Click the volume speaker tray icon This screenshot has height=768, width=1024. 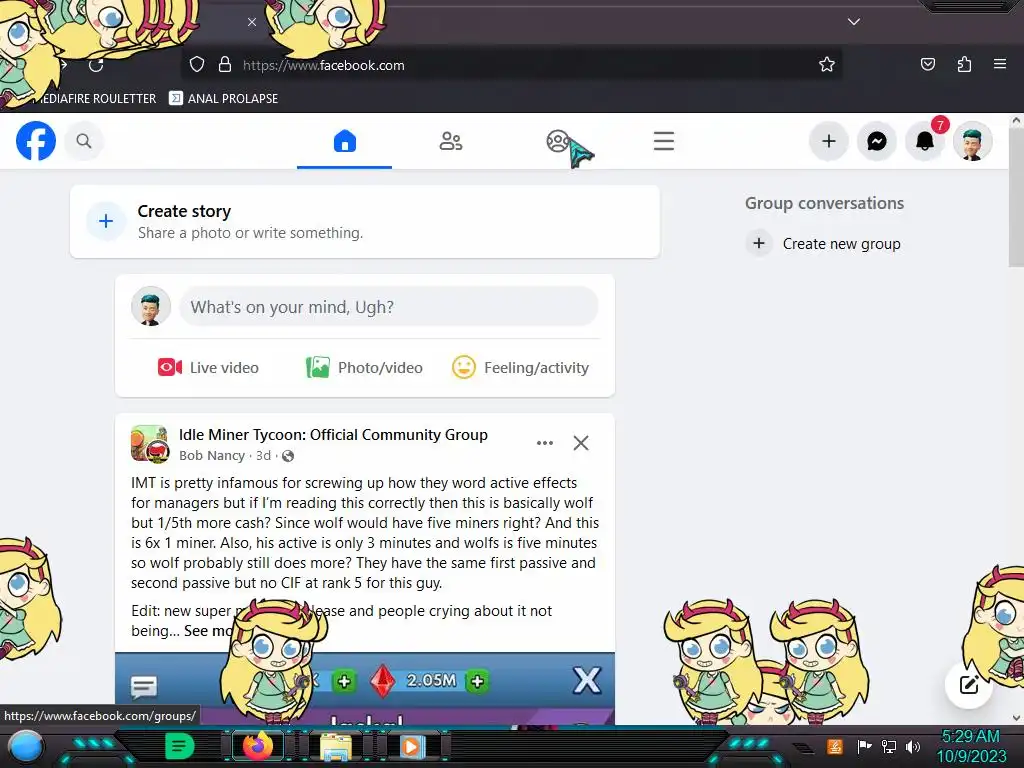(x=913, y=746)
